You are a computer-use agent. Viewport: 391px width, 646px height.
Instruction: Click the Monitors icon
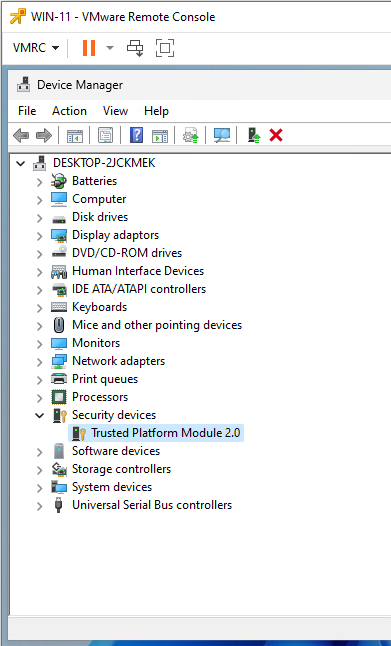[x=59, y=343]
